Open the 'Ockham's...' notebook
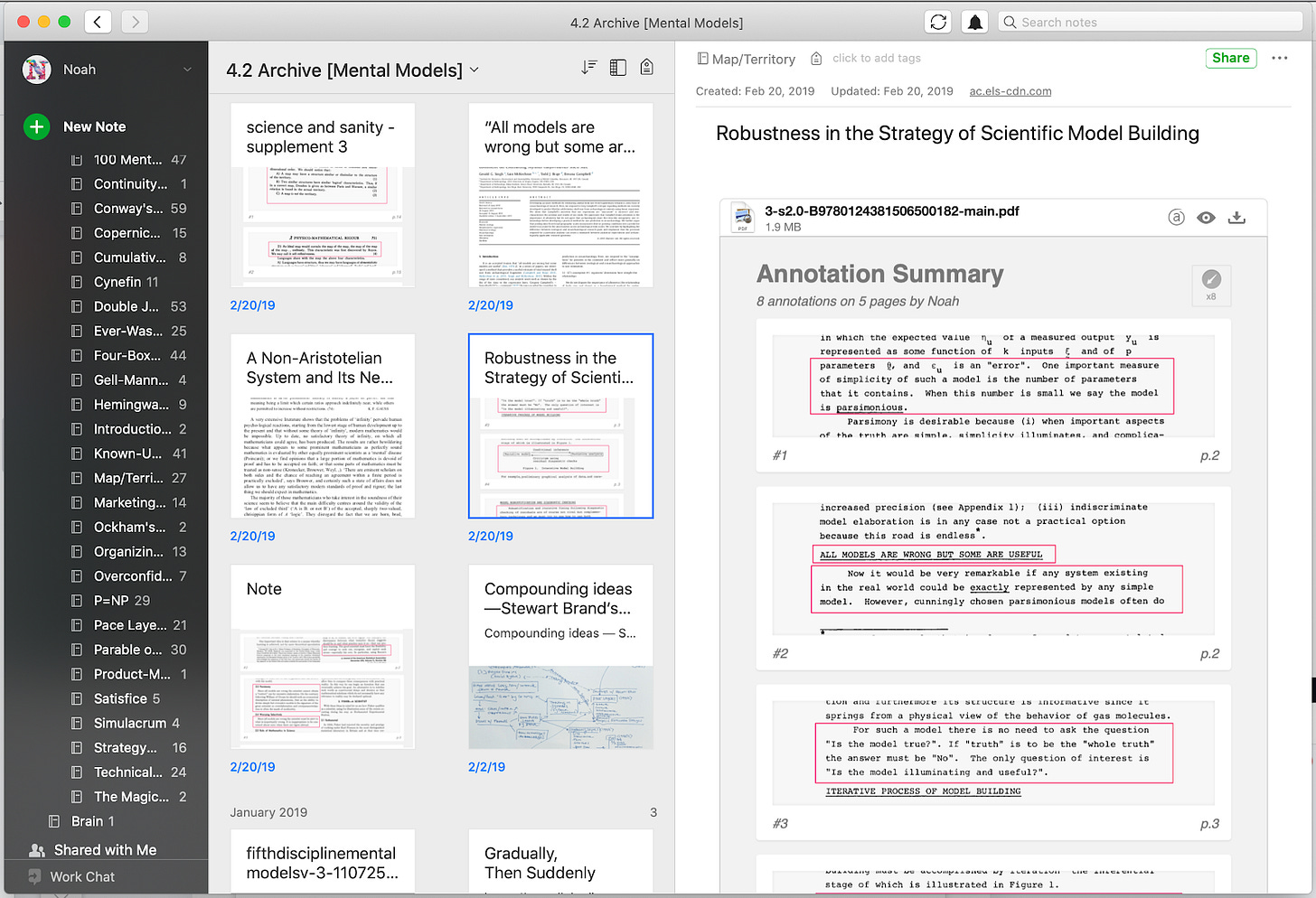 click(x=129, y=527)
